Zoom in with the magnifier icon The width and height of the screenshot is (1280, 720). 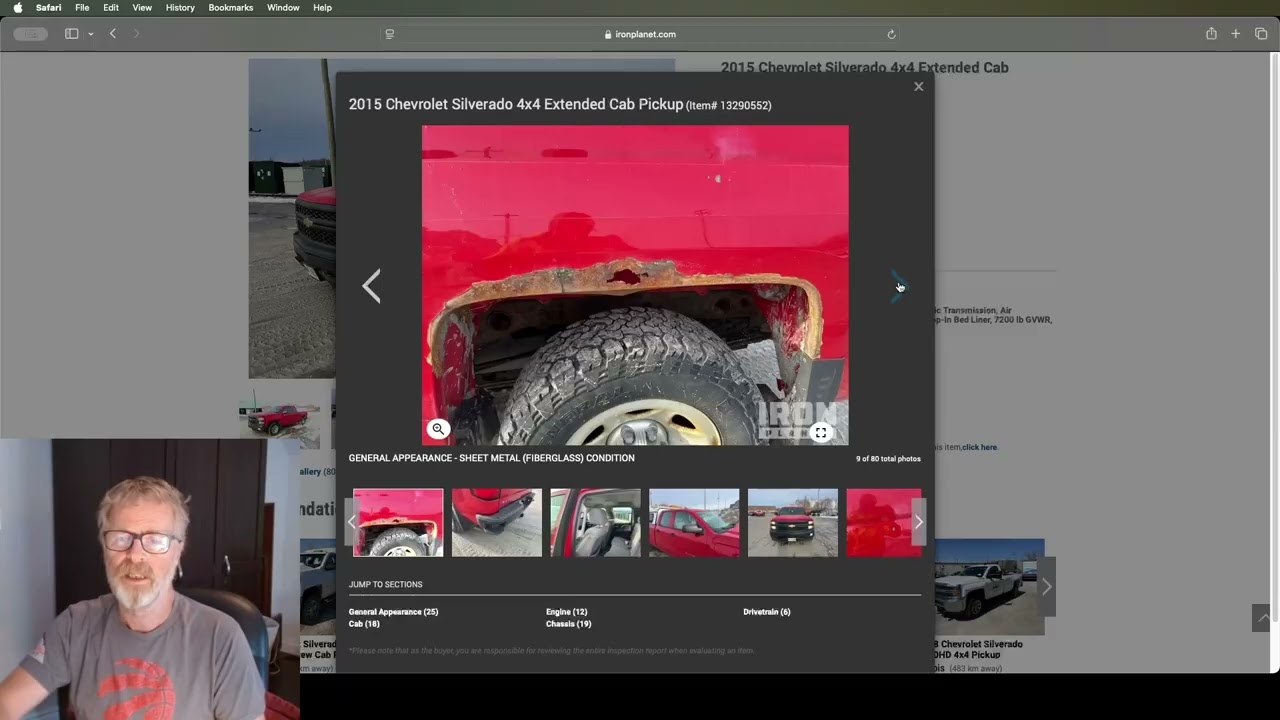[438, 429]
